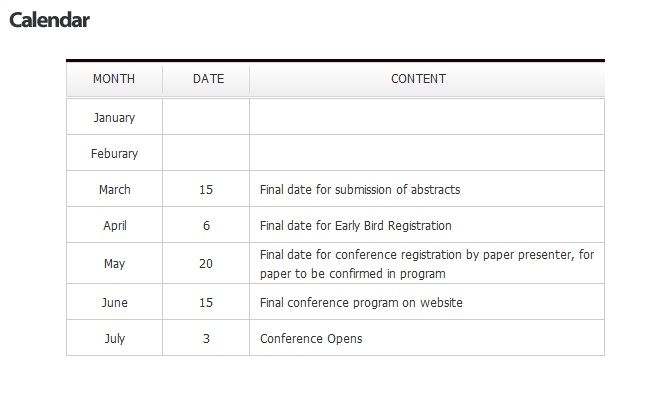Click the July month cell
662x404 pixels.
[114, 338]
